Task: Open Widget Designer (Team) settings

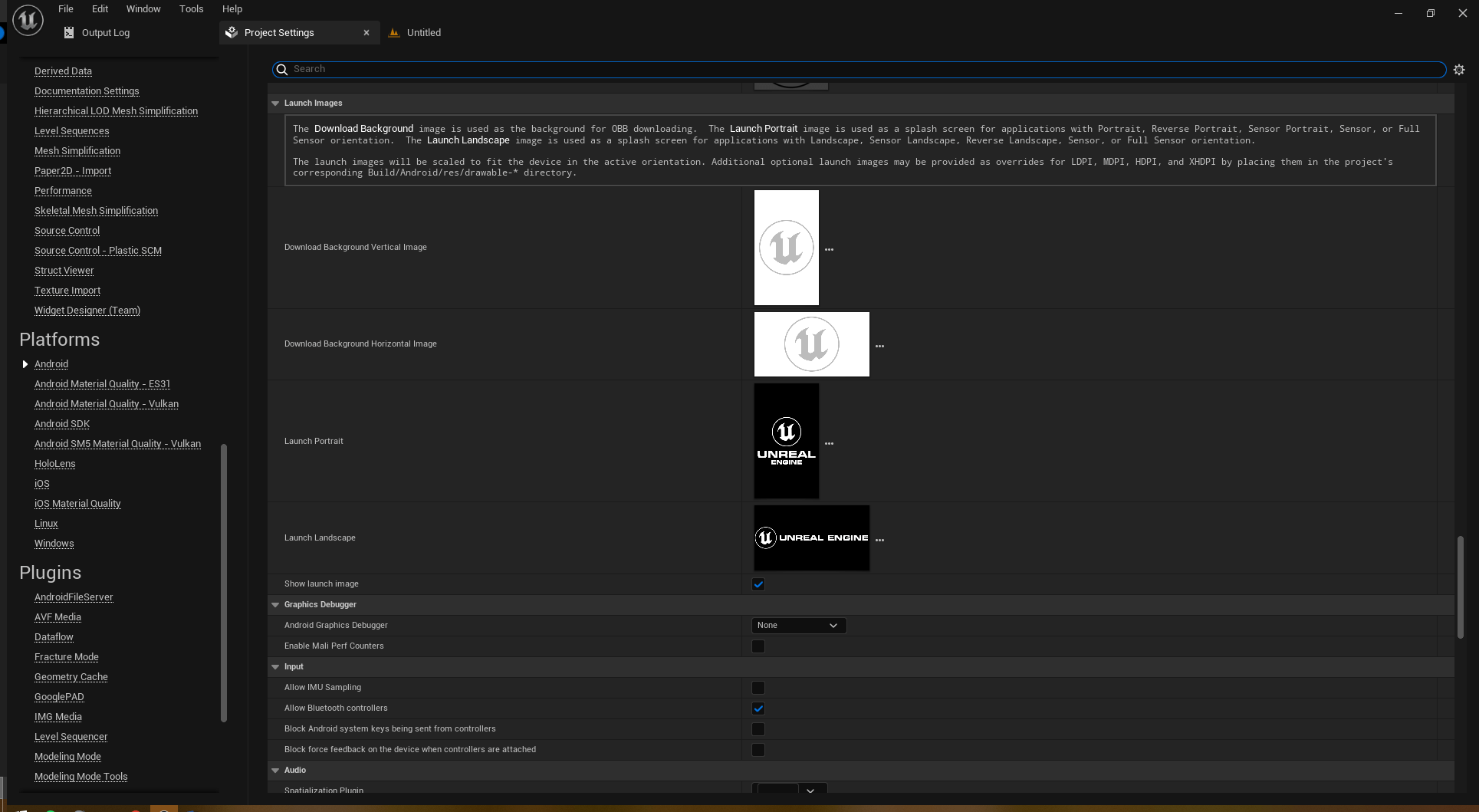Action: tap(87, 311)
